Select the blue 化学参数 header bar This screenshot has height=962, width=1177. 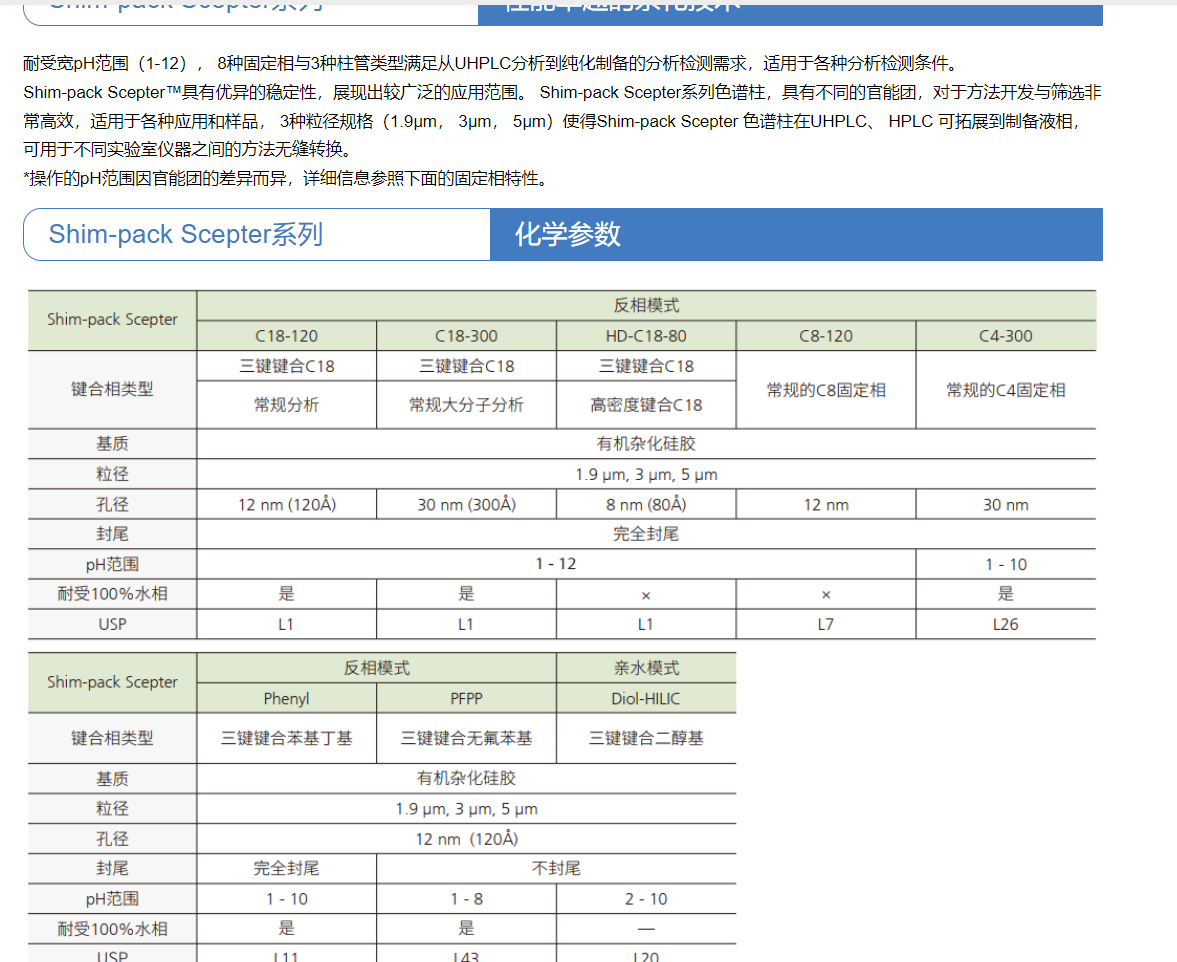point(795,235)
